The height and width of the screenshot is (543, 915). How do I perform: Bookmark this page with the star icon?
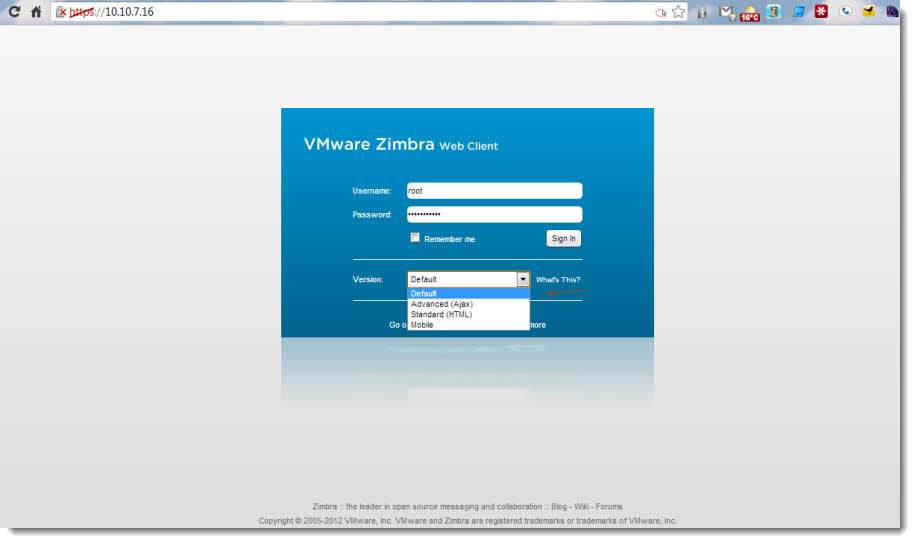[678, 12]
